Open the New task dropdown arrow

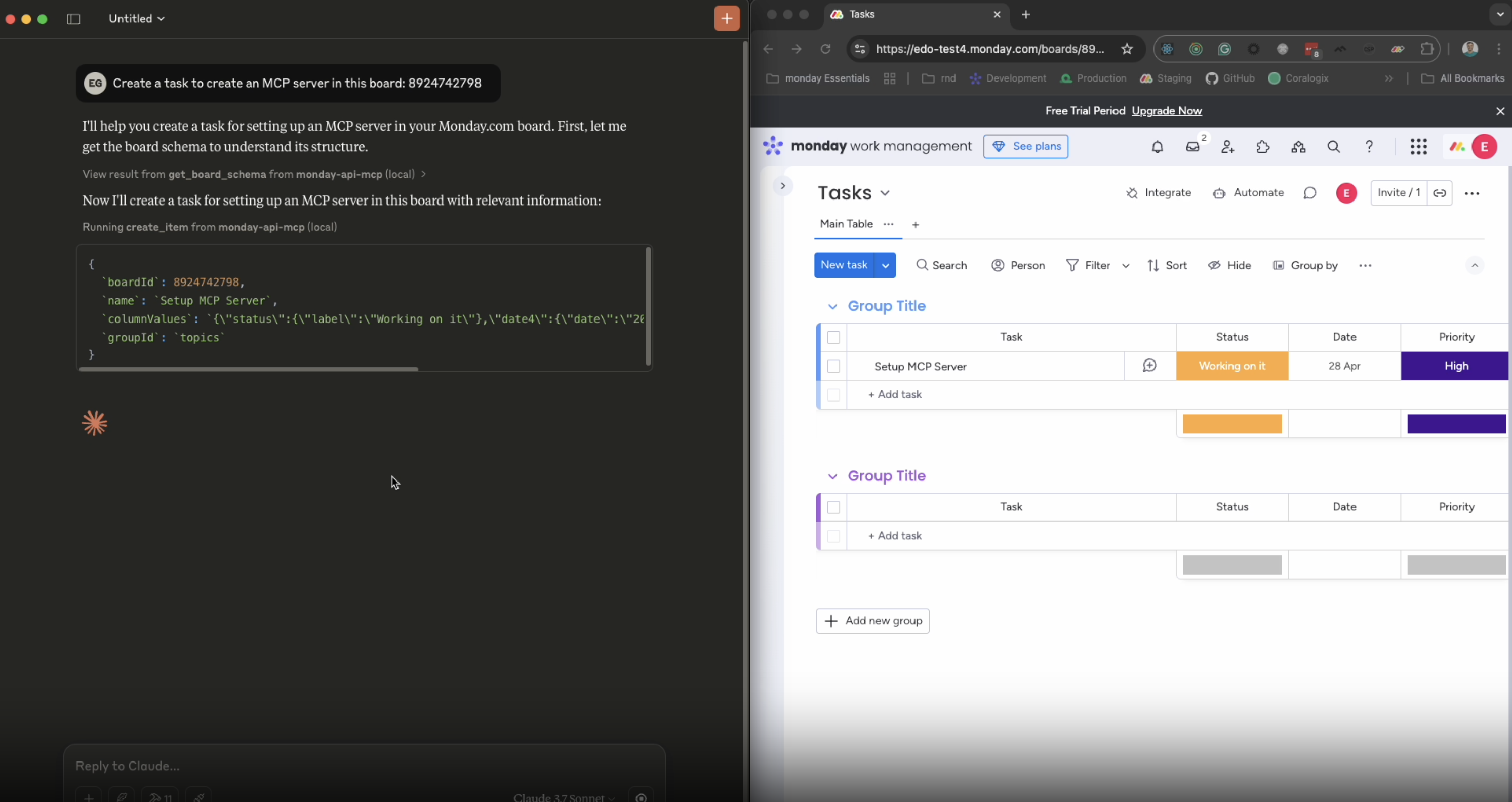point(885,265)
